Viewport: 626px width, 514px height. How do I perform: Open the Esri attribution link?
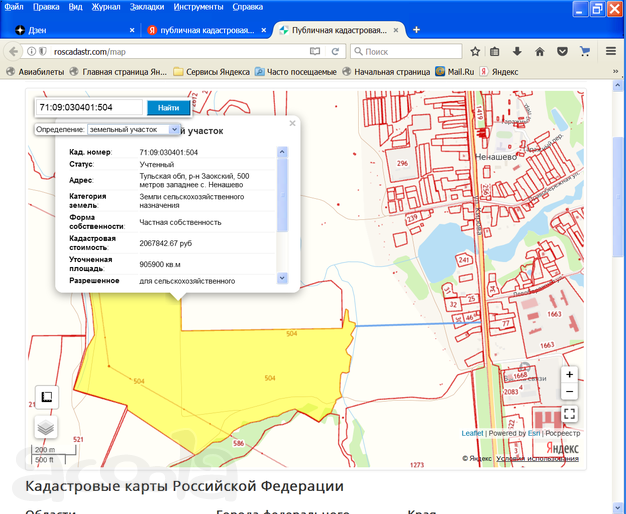tap(534, 433)
